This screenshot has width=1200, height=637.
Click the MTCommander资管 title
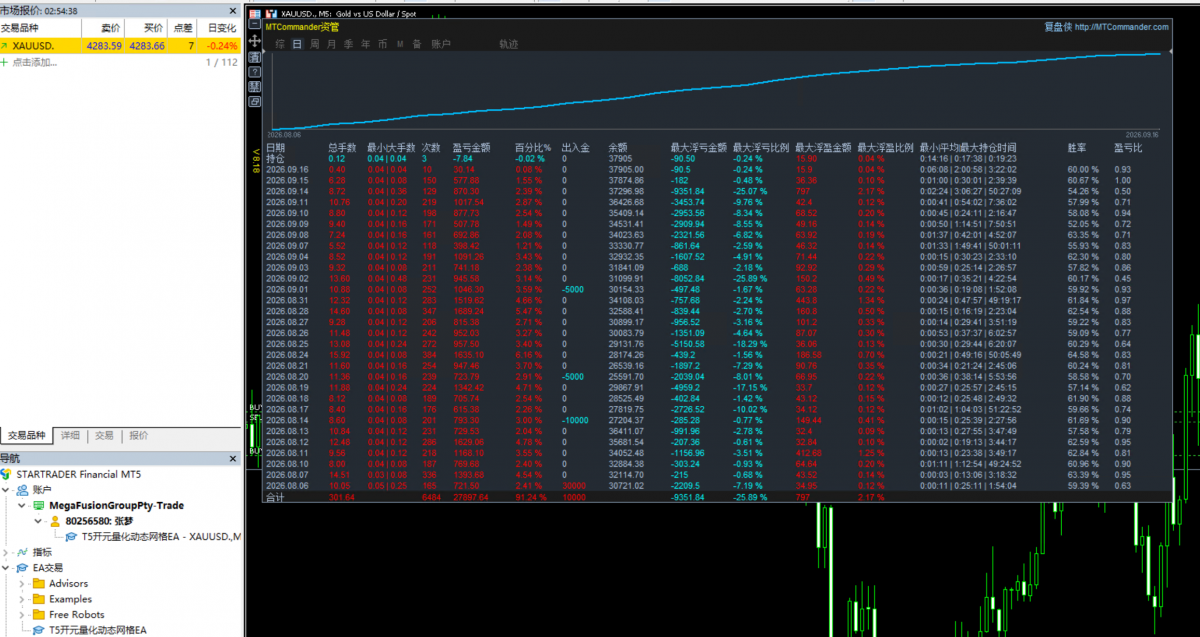[x=302, y=27]
